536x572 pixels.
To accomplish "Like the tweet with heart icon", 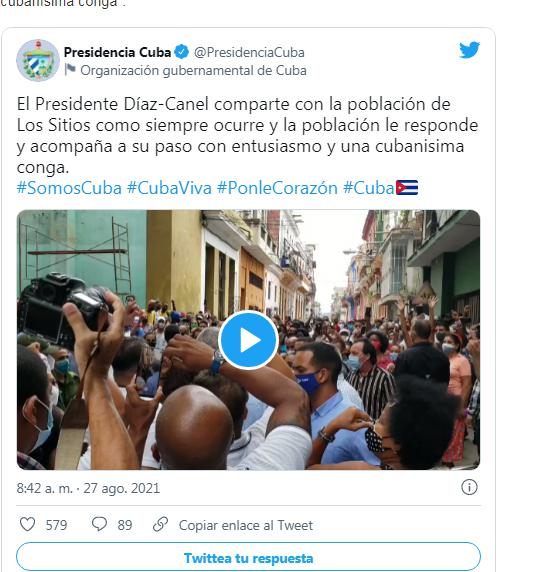I will coord(27,525).
